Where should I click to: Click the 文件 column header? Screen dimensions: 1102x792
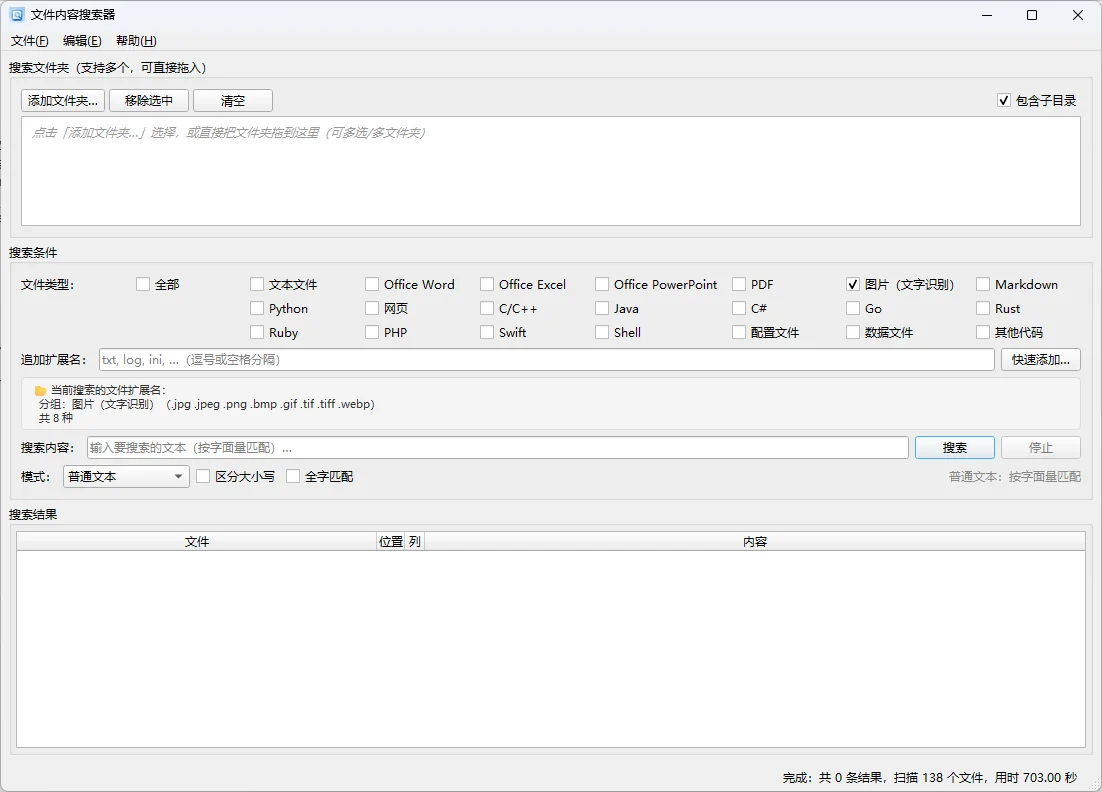click(x=197, y=541)
